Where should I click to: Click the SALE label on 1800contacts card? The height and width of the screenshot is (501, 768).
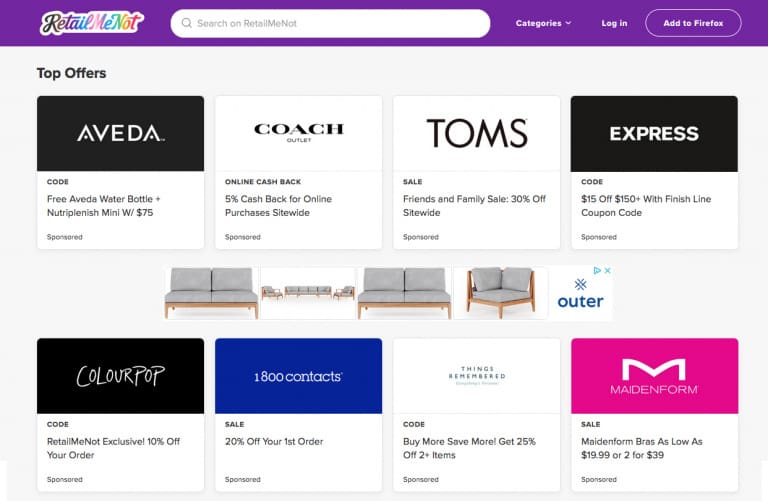coord(234,424)
